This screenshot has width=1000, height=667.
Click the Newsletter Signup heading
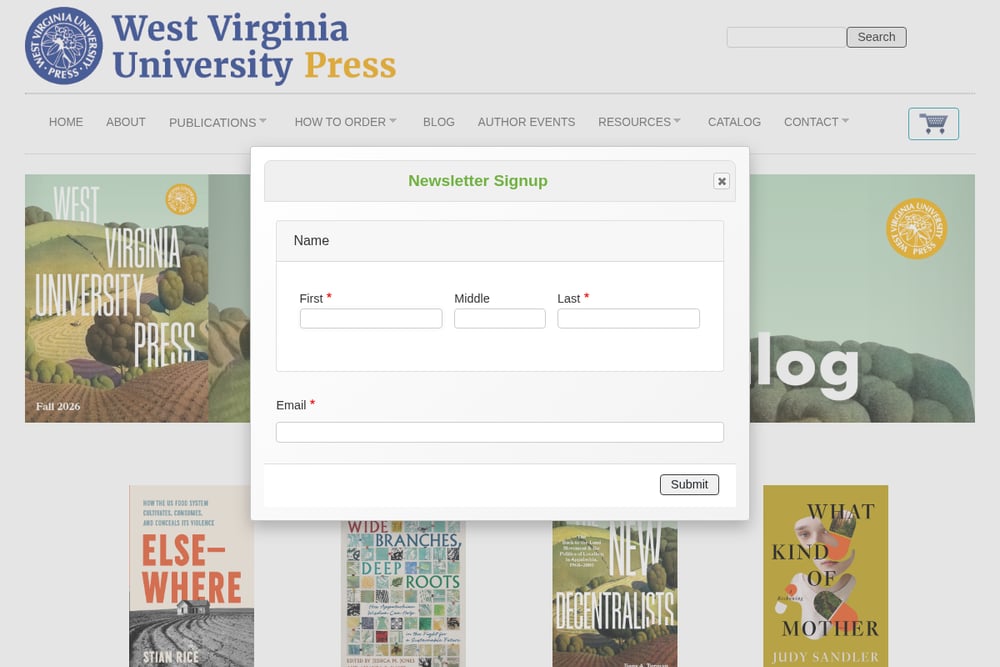[478, 181]
